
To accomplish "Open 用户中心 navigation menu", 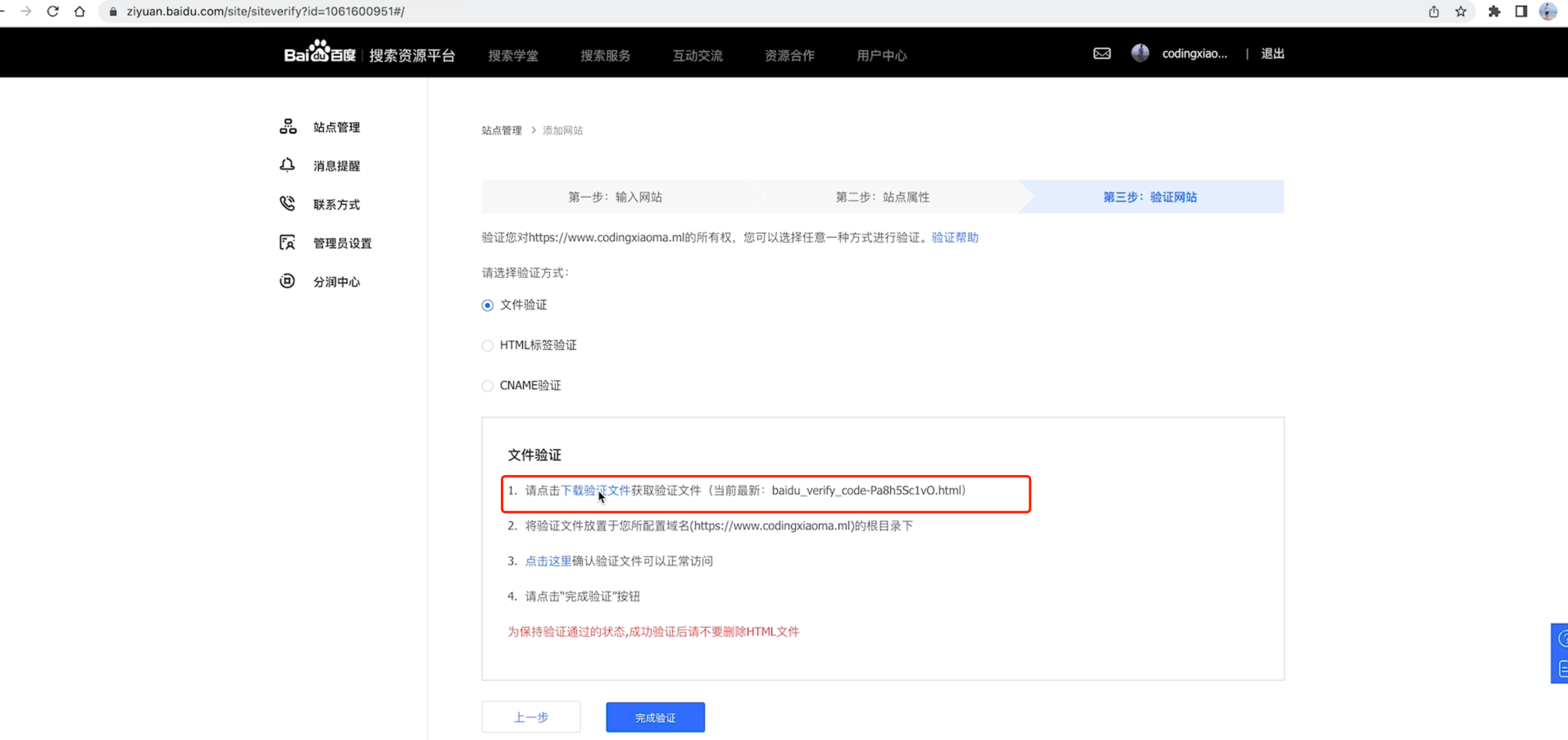I will pos(881,55).
